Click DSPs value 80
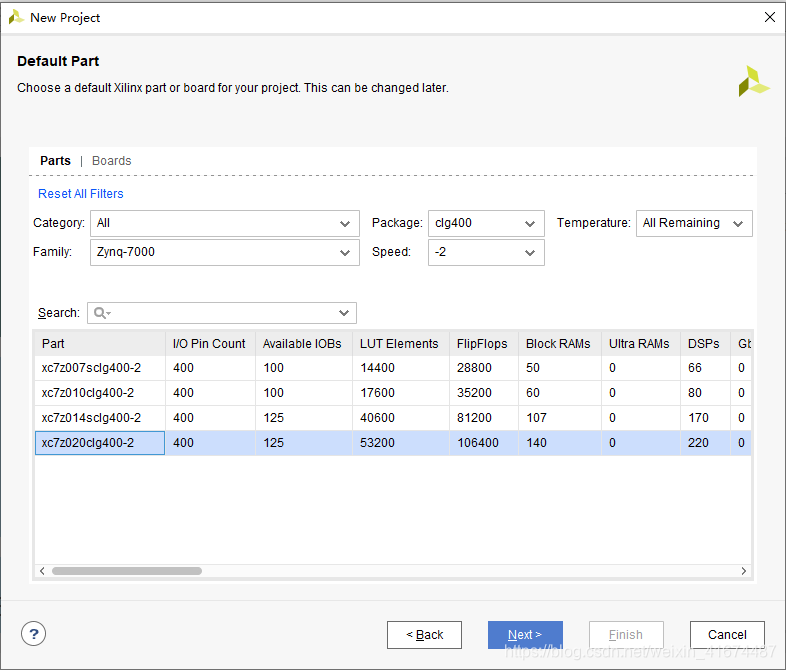The height and width of the screenshot is (670, 786). pyautogui.click(x=695, y=393)
